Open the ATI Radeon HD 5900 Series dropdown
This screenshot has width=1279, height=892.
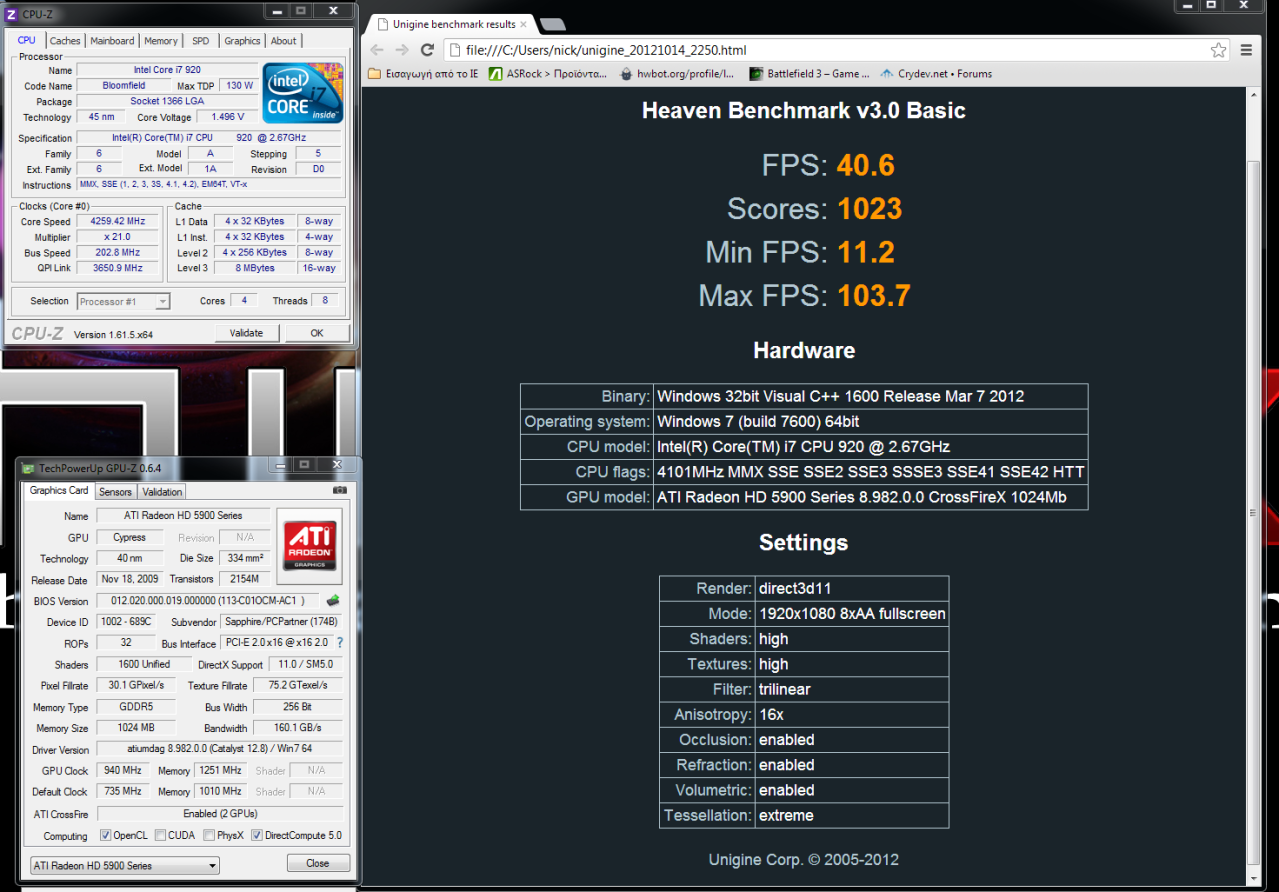(x=125, y=865)
